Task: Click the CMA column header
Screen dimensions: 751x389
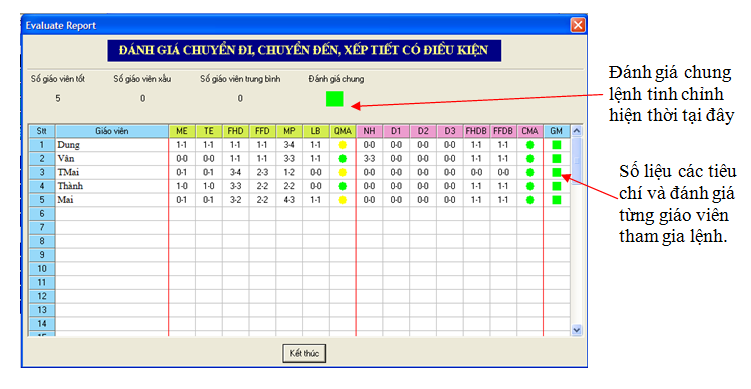Action: point(530,131)
